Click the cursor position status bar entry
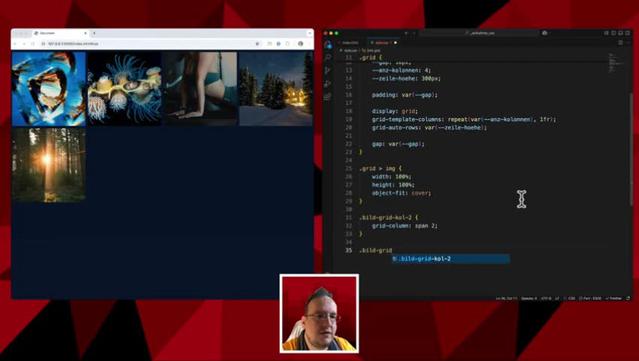The height and width of the screenshot is (361, 639). [x=506, y=298]
